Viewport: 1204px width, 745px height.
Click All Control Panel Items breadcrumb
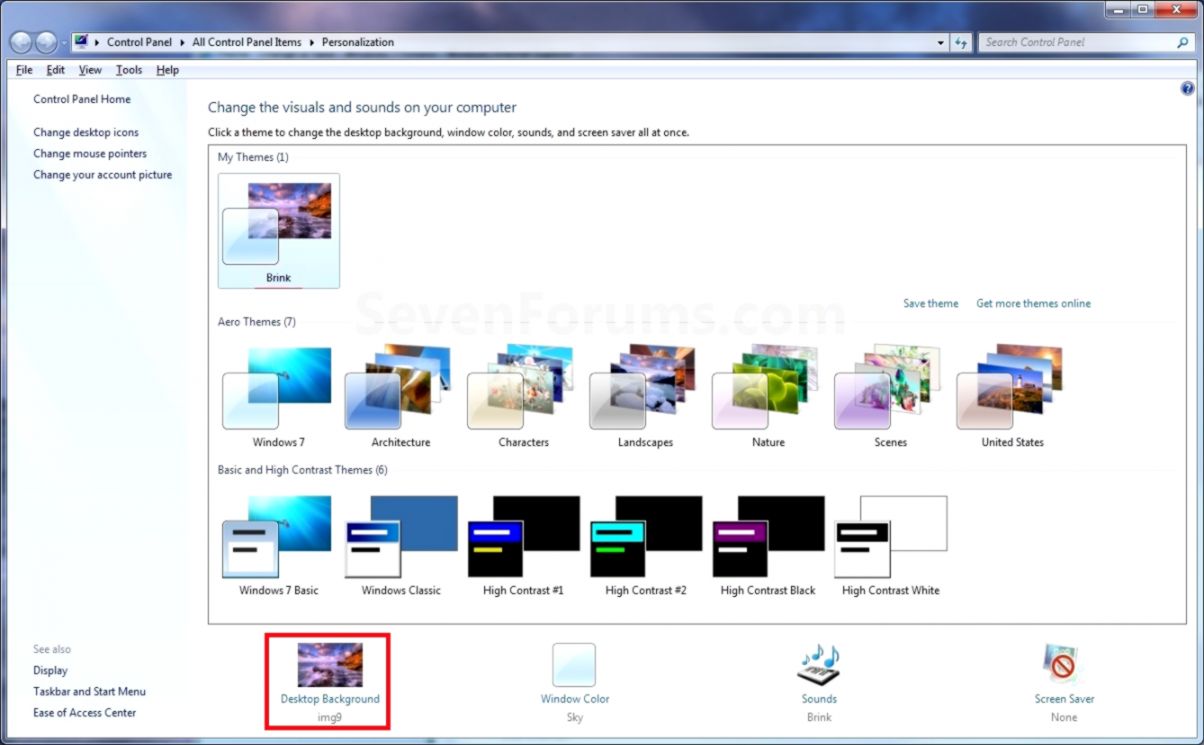247,43
